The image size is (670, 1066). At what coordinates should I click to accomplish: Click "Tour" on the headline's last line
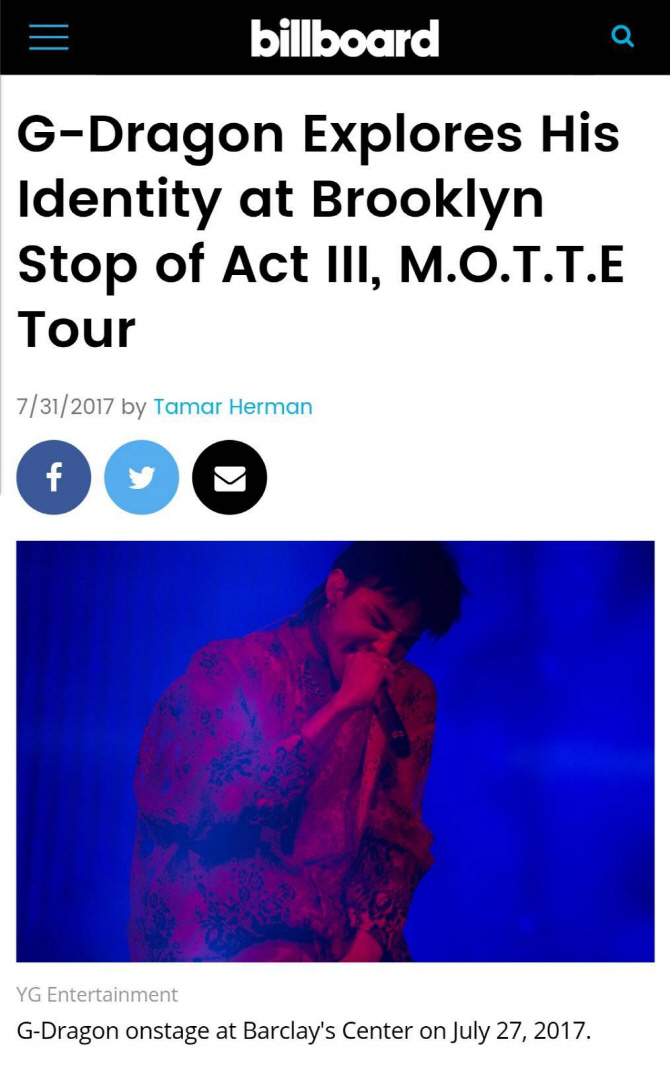pos(77,330)
